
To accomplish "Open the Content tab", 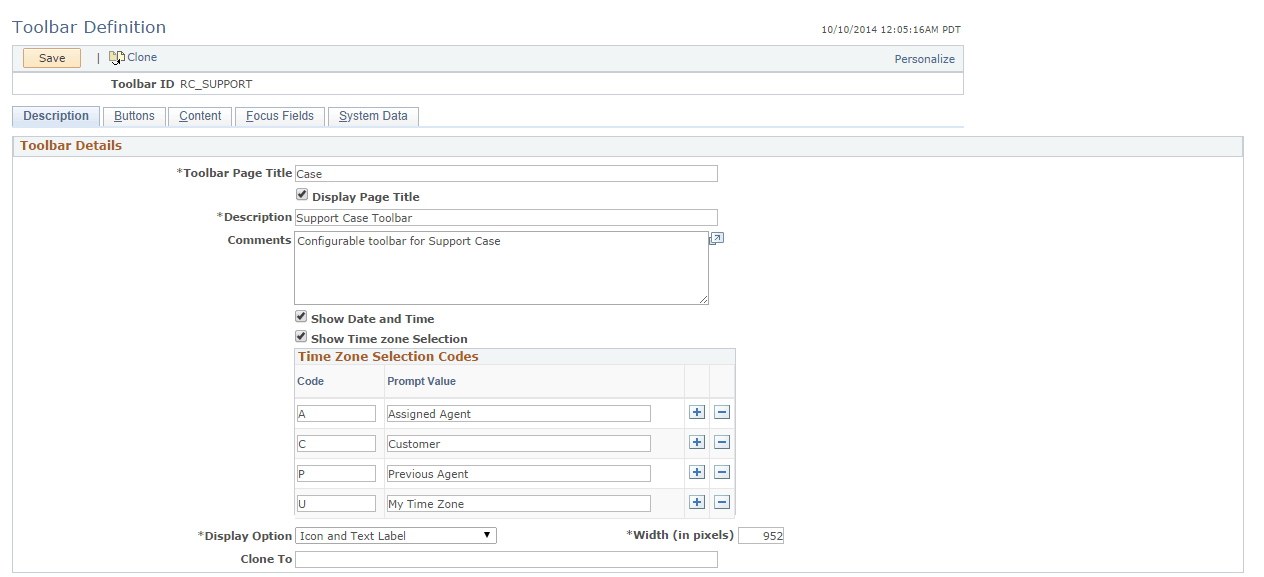I will click(x=199, y=116).
